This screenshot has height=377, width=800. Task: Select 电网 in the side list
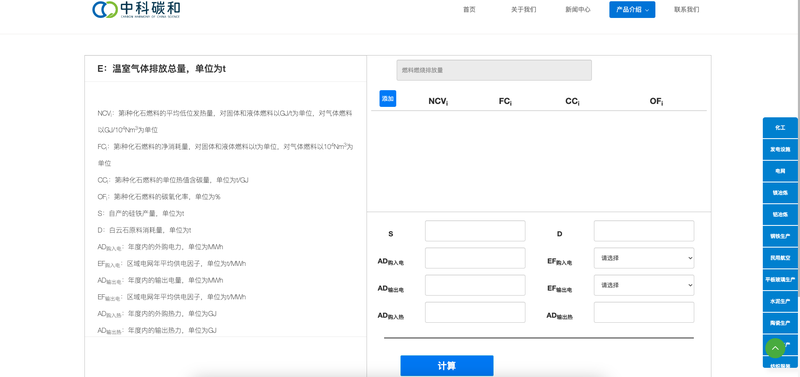780,171
